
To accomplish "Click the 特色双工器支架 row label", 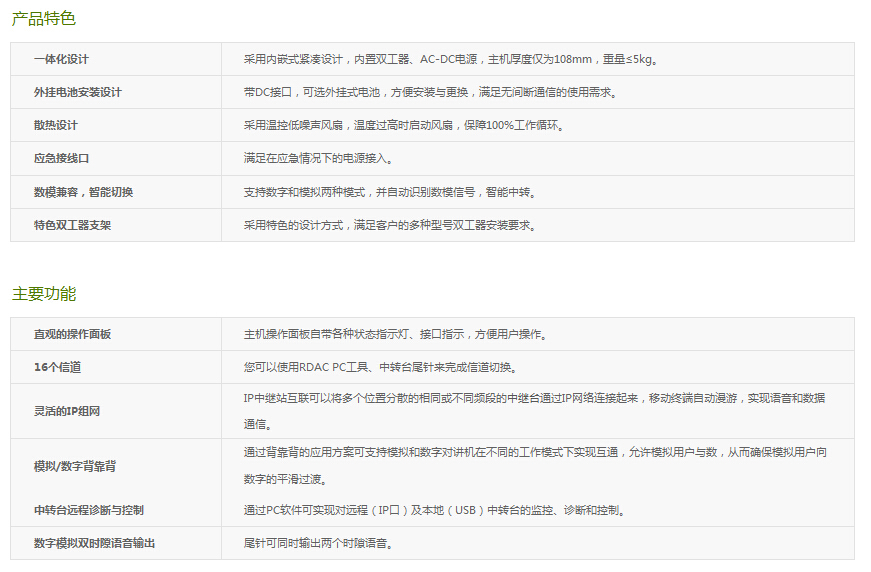I will [72, 225].
